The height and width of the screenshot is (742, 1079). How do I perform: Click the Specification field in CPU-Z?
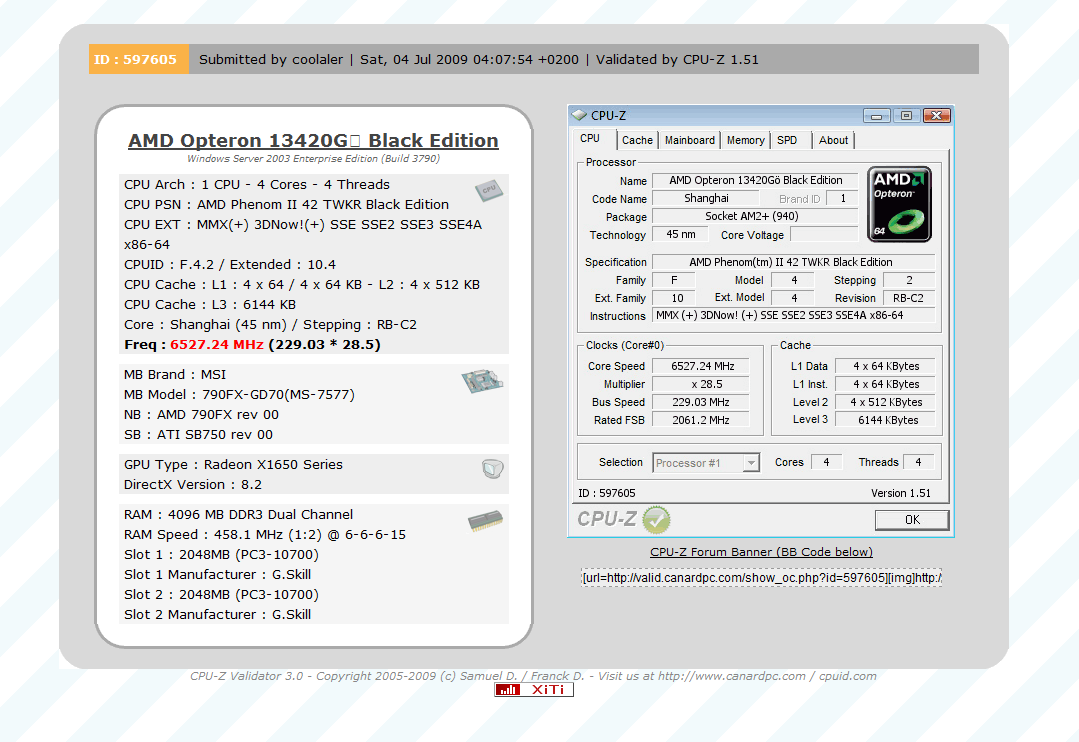tap(793, 262)
